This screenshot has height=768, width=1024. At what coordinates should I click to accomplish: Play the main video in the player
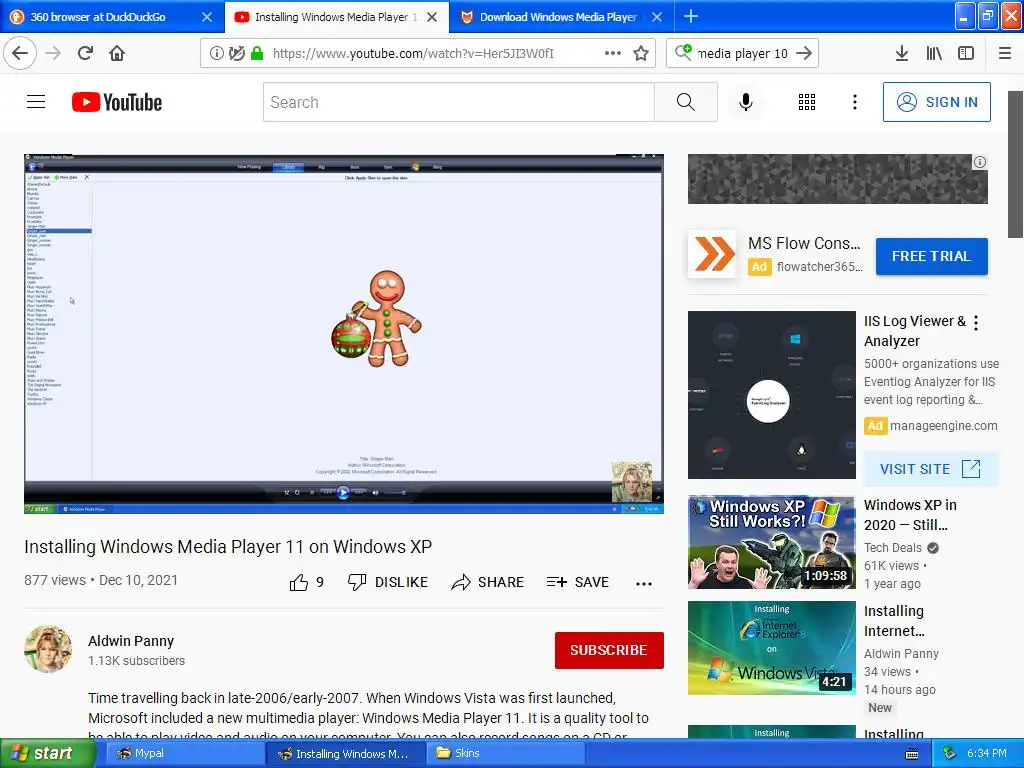(x=344, y=334)
